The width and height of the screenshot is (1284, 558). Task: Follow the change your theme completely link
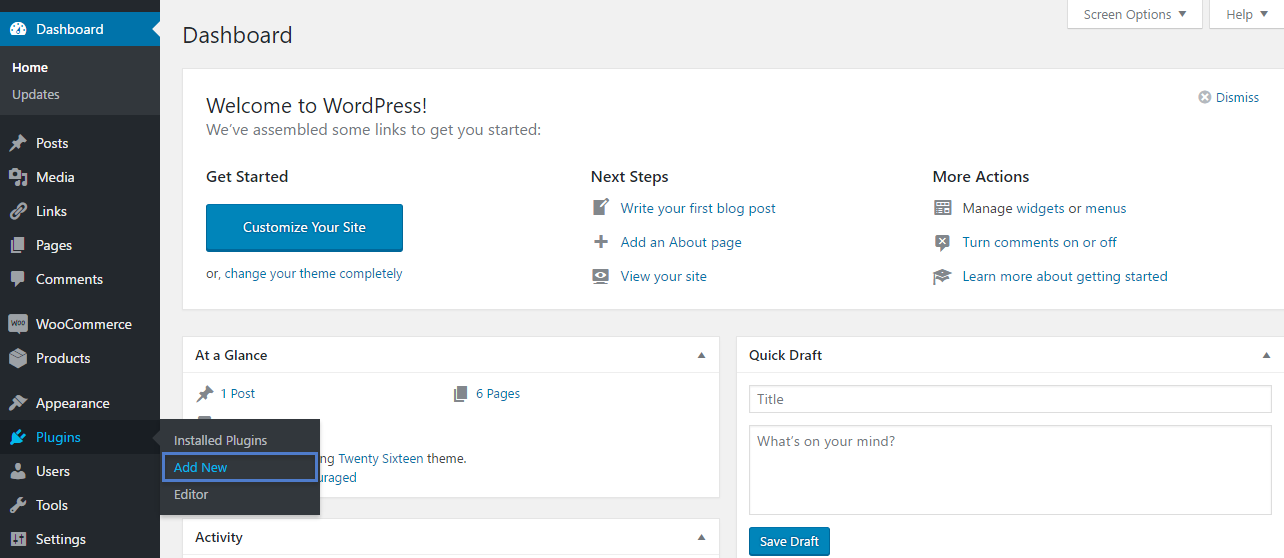(313, 273)
